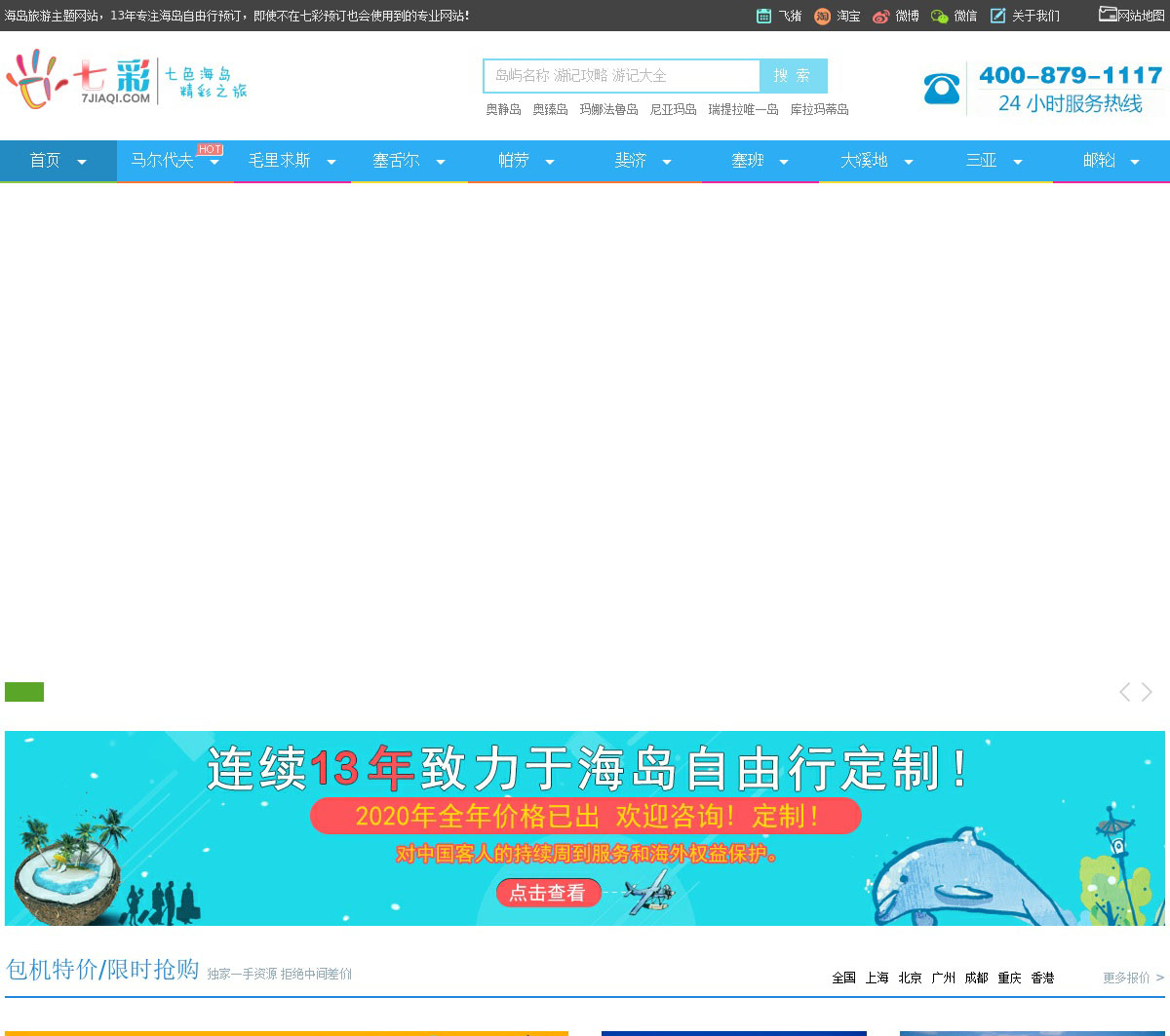Open the 尼亚玛岛 quick search link

point(674,110)
